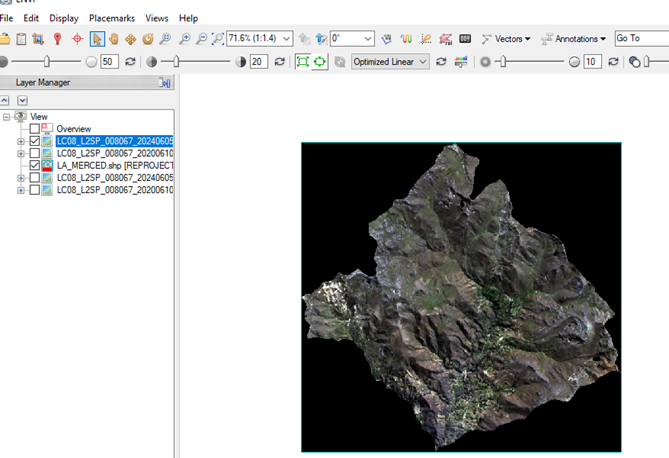The width and height of the screenshot is (669, 458).
Task: Expand the unchecked LC08_L2SP_008067_20240605 layer
Action: [20, 178]
